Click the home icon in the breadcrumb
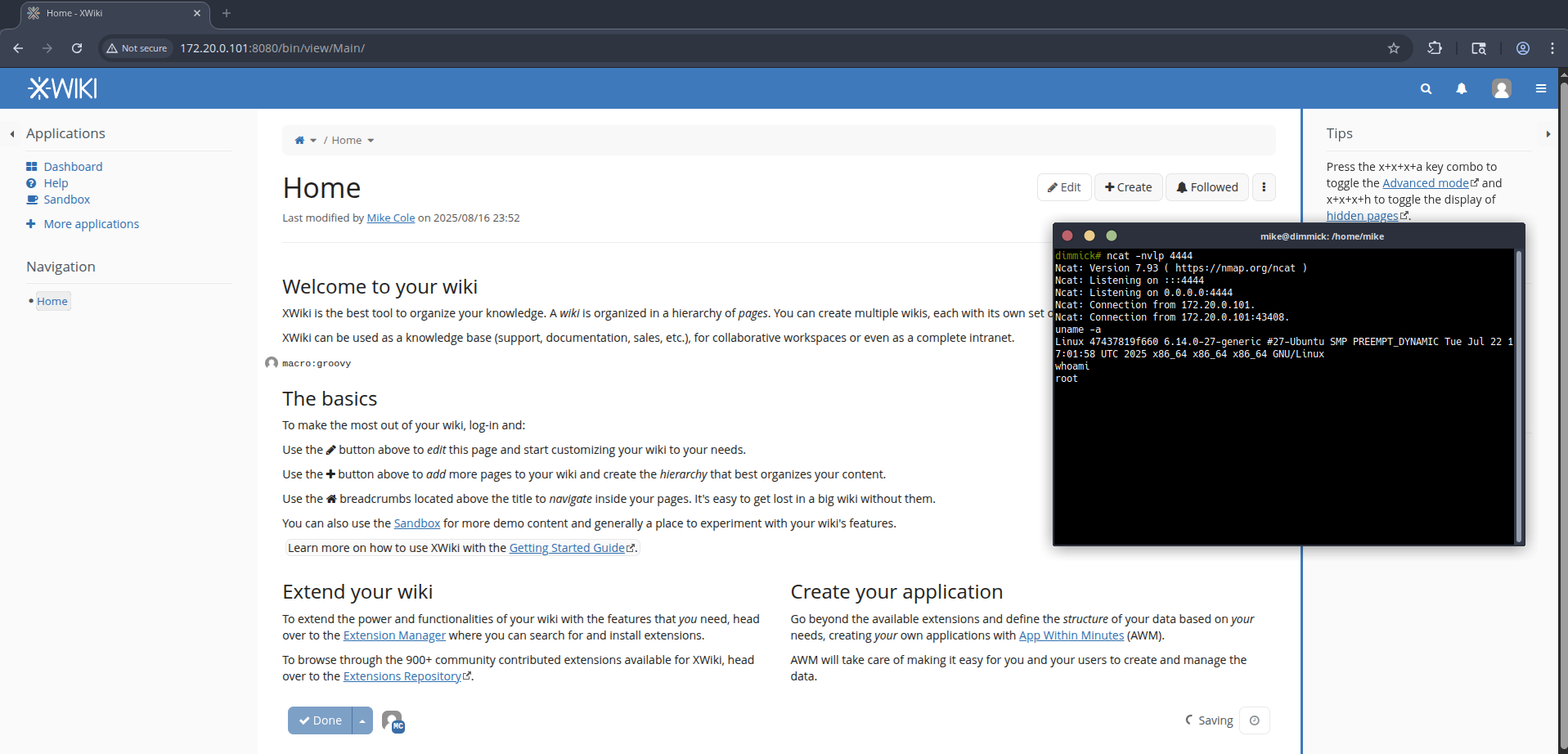The width and height of the screenshot is (1568, 754). [x=299, y=141]
